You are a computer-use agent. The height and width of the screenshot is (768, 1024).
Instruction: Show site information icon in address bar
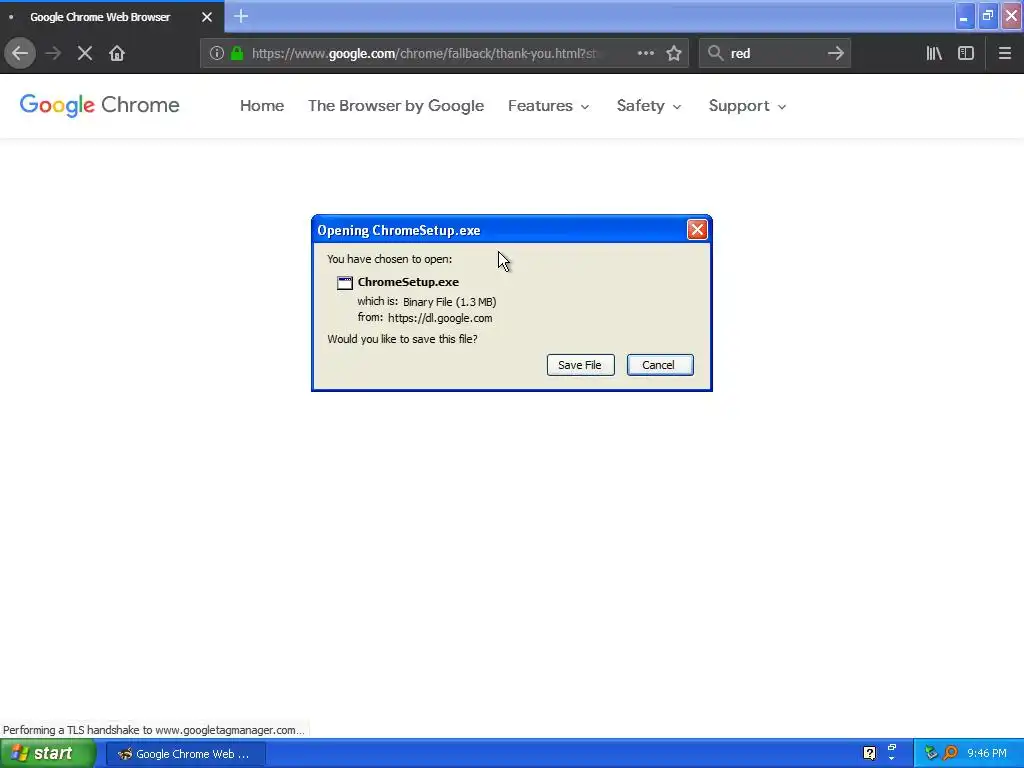point(217,53)
